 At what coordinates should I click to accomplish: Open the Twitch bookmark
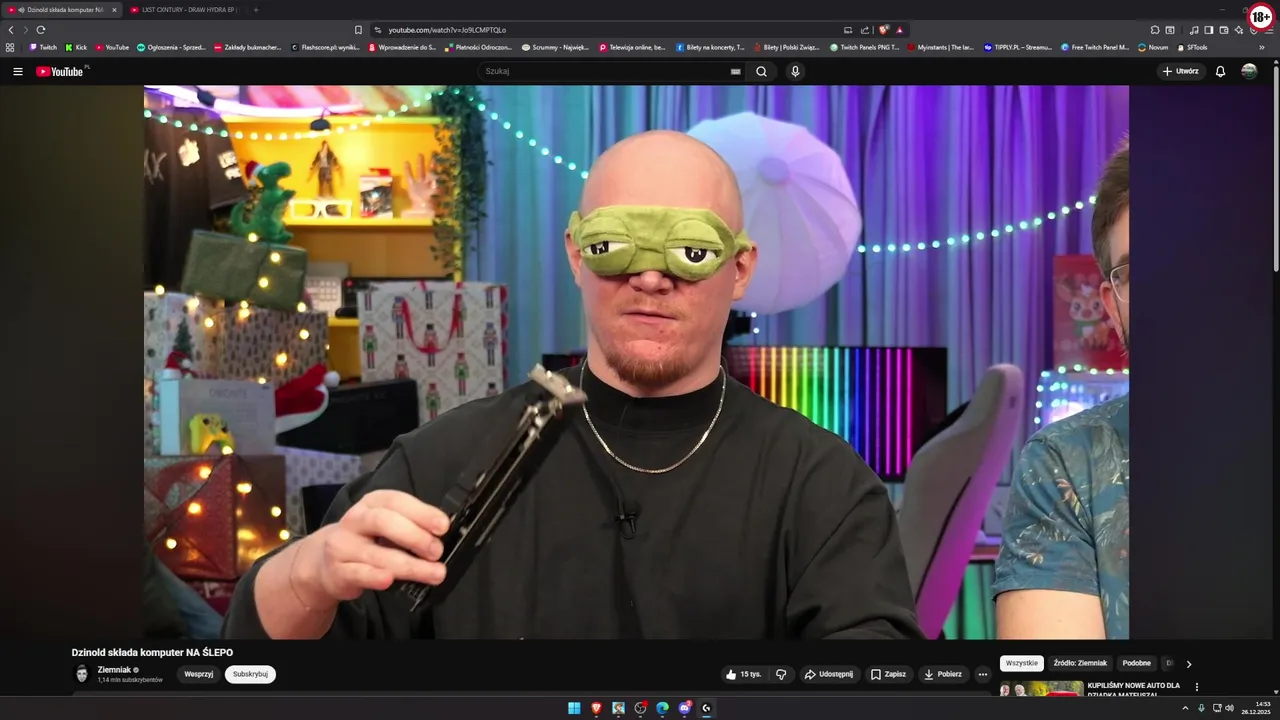(x=43, y=47)
